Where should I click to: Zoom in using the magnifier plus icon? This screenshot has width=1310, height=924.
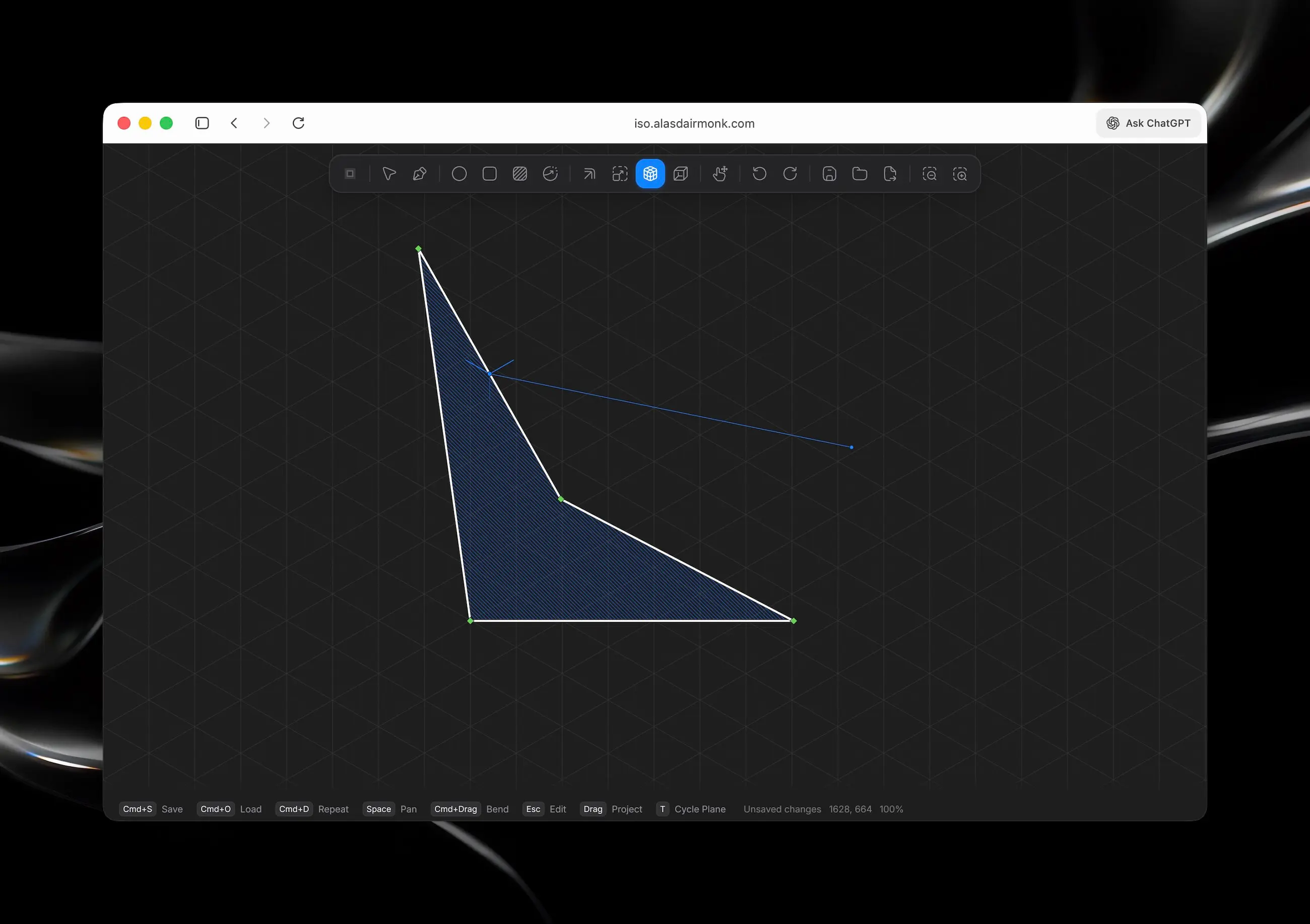960,173
